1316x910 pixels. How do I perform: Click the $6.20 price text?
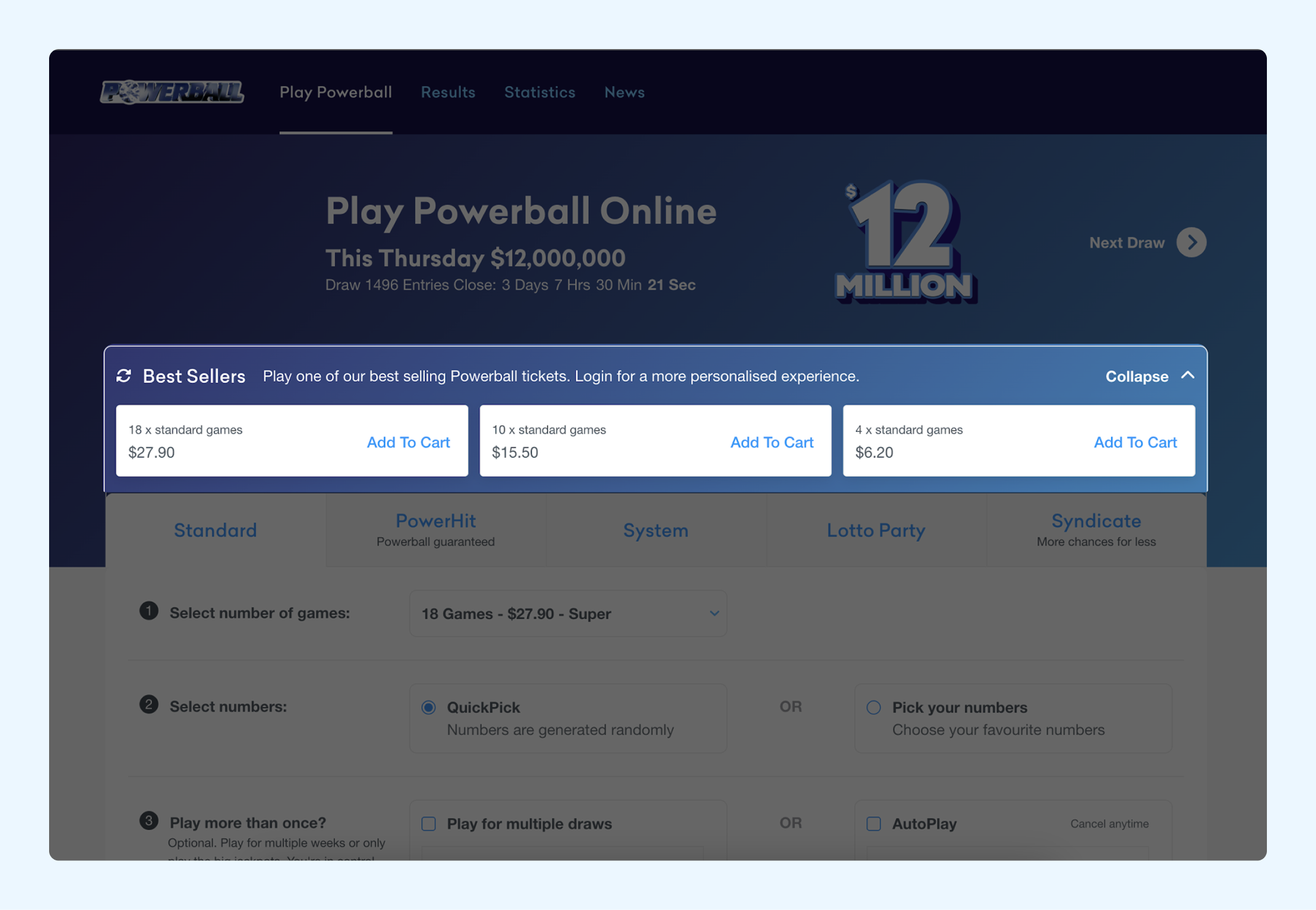[874, 452]
